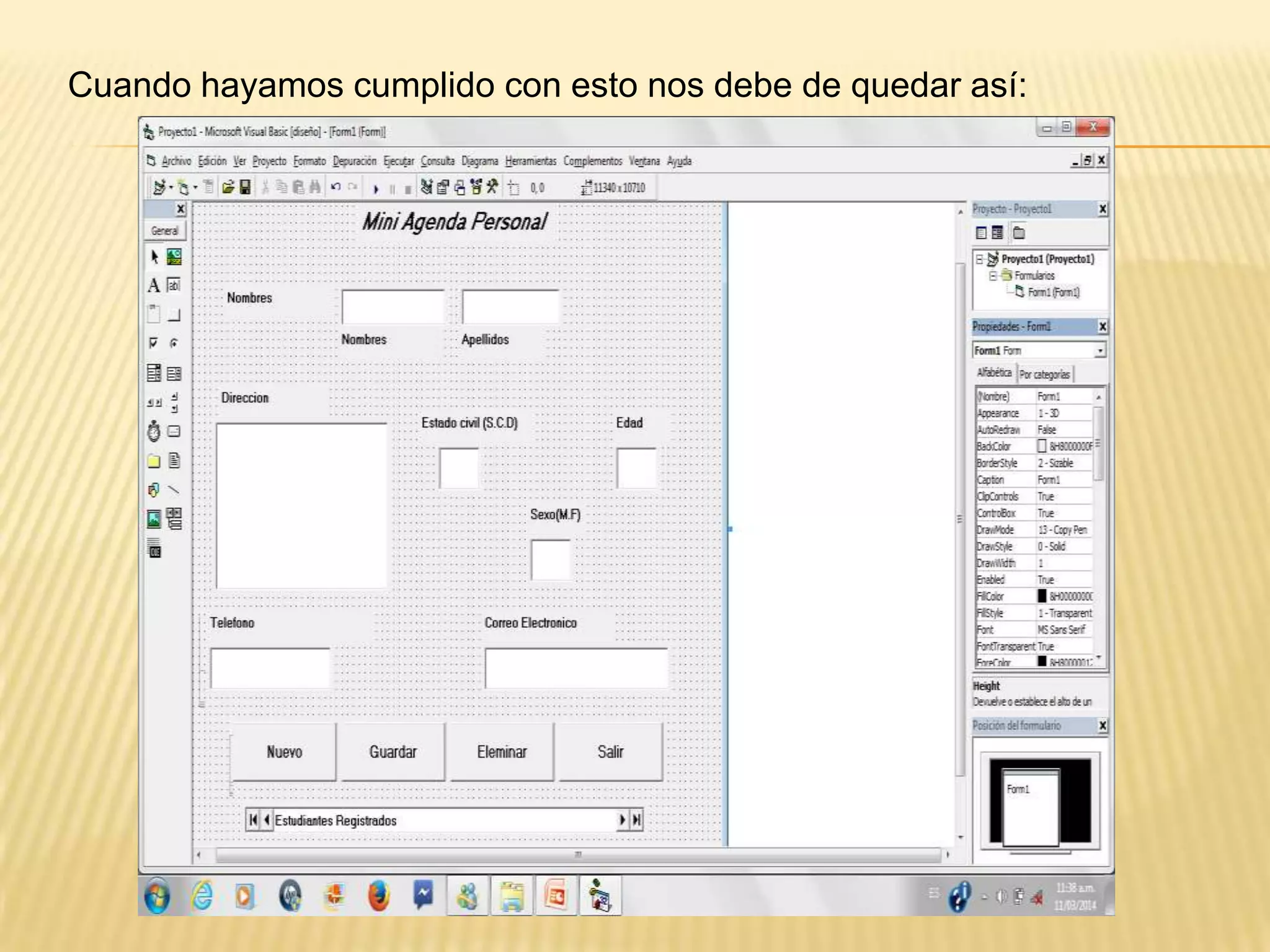Collapse the Proyecto1 tree node
The image size is (1270, 952).
coord(979,260)
